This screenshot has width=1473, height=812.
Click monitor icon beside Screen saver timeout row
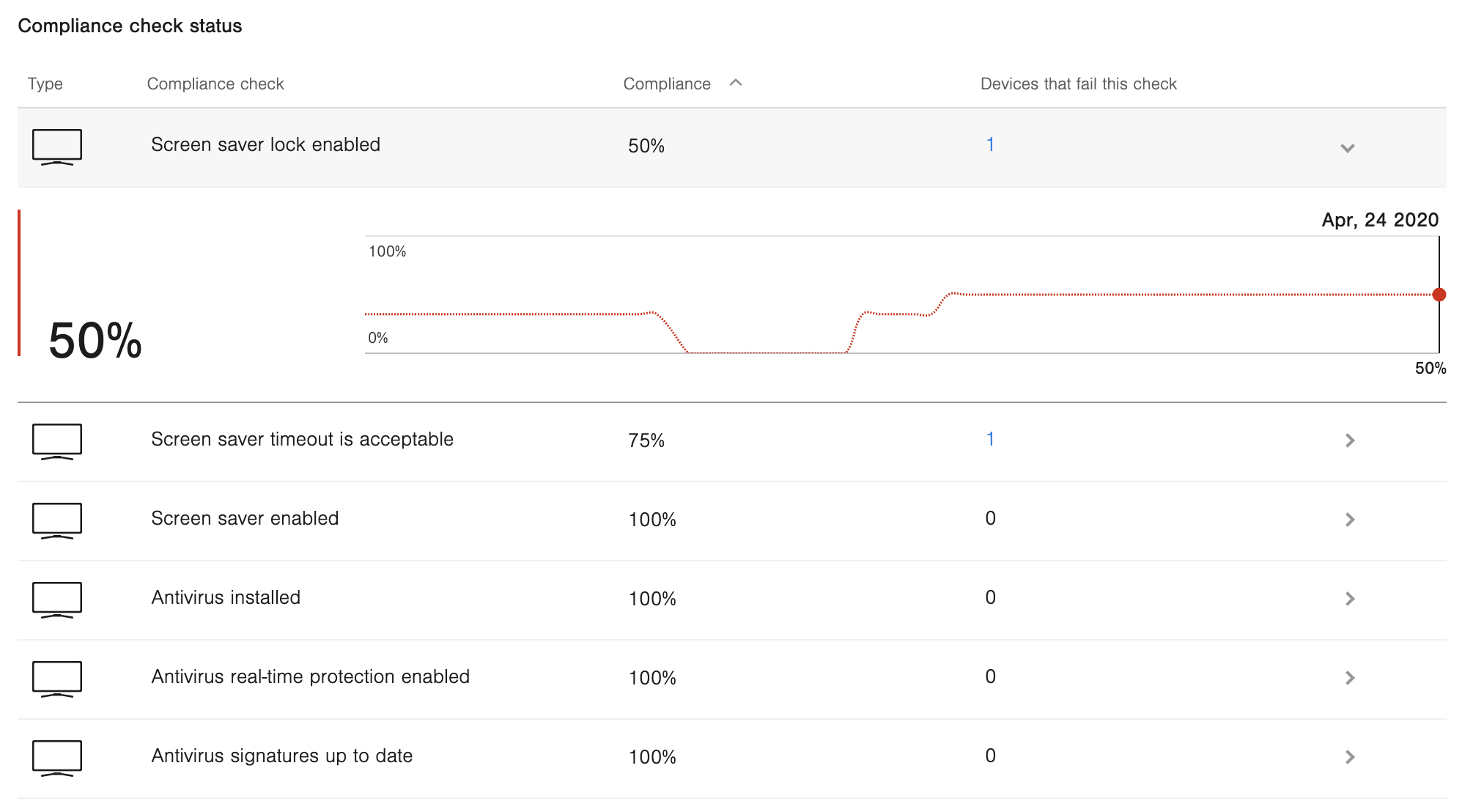(57, 441)
